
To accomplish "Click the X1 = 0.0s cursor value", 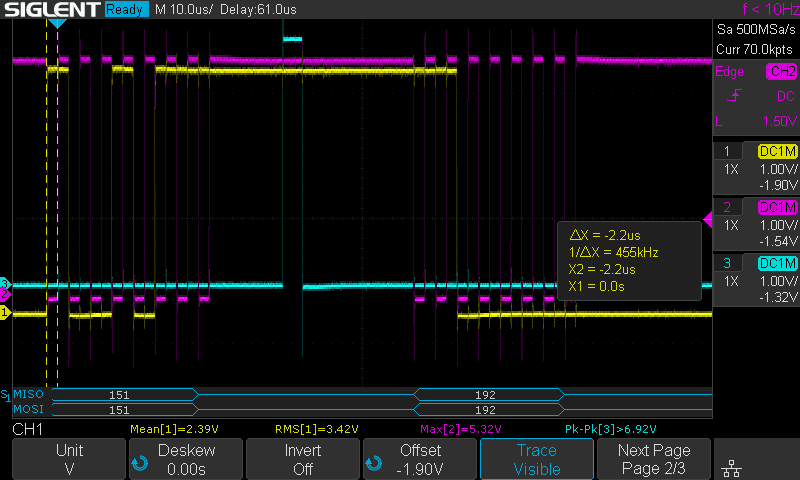I will [x=596, y=286].
